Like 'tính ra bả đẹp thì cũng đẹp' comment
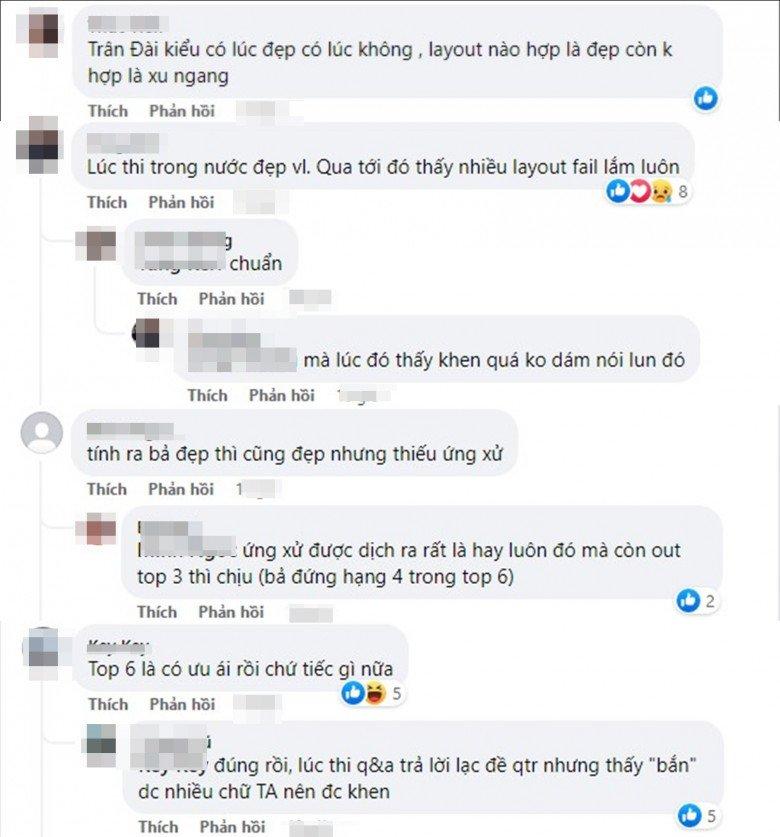 point(107,489)
